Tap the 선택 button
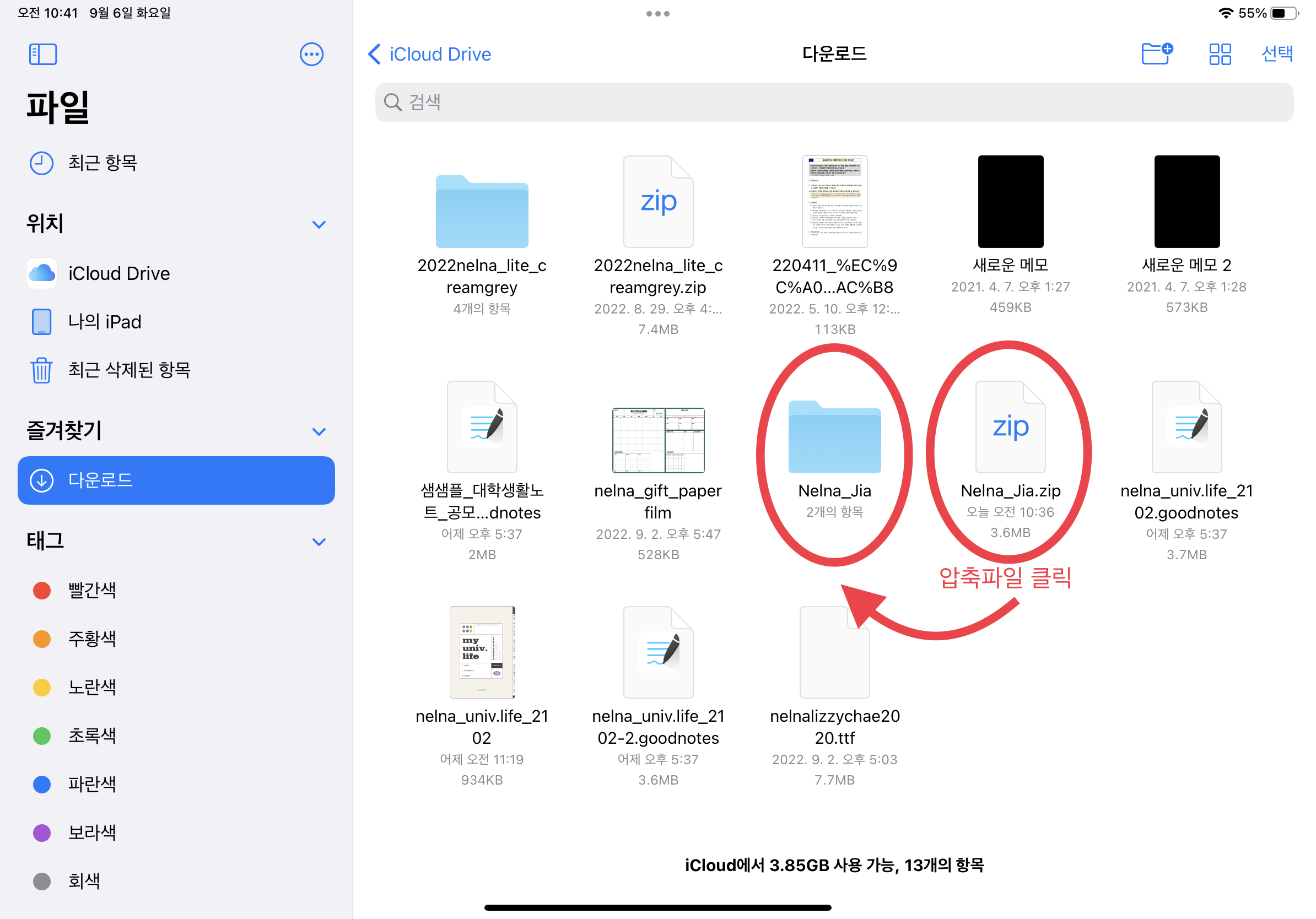1316x919 pixels. click(x=1277, y=54)
